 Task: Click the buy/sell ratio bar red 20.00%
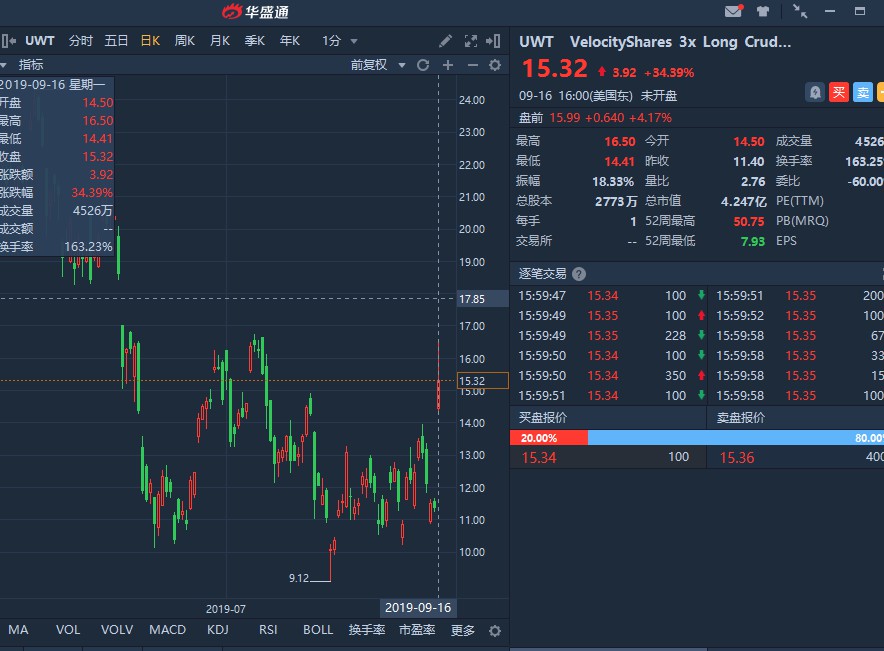pos(549,438)
